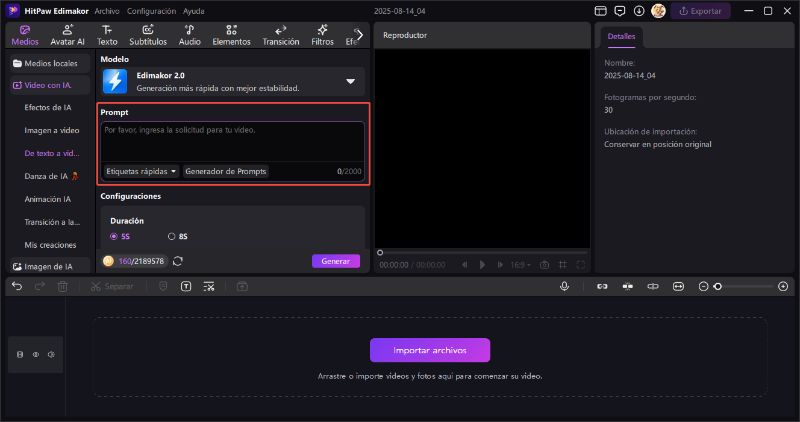Step to next frame in player

(500, 265)
